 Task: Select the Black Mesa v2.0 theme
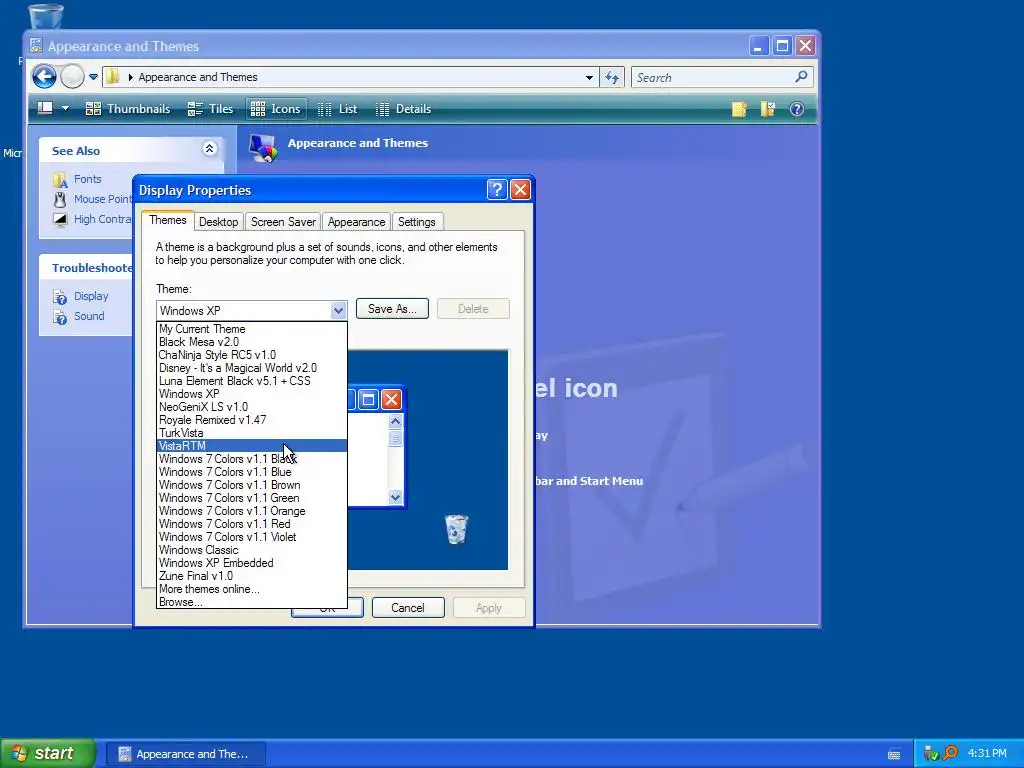click(x=252, y=342)
